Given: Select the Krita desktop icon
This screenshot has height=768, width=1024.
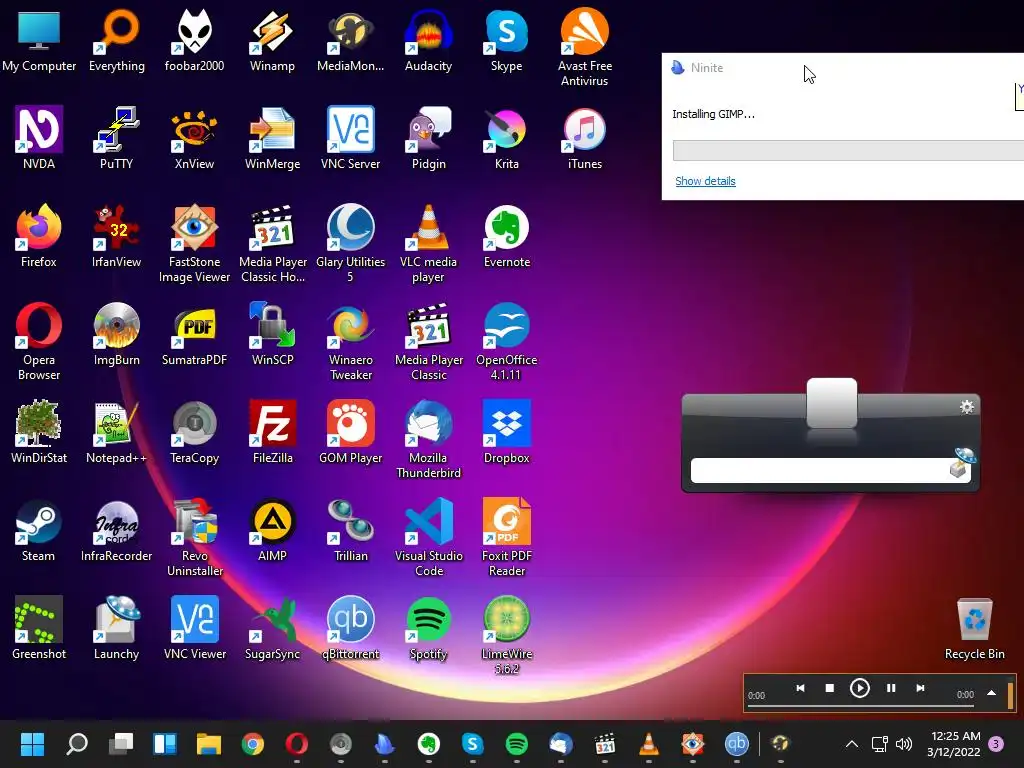Looking at the screenshot, I should pyautogui.click(x=506, y=138).
